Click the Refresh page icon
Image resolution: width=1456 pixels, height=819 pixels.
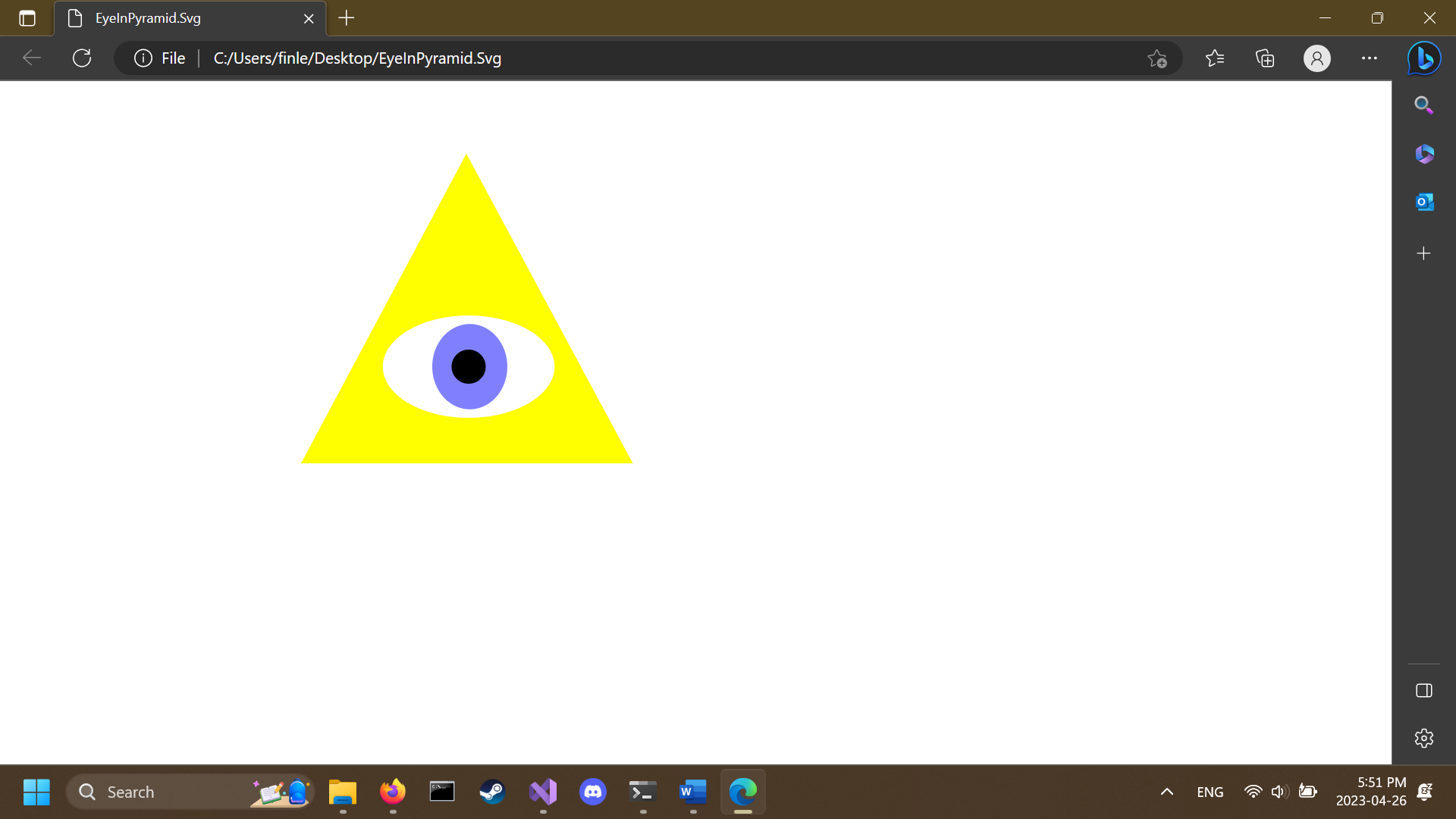coord(82,58)
